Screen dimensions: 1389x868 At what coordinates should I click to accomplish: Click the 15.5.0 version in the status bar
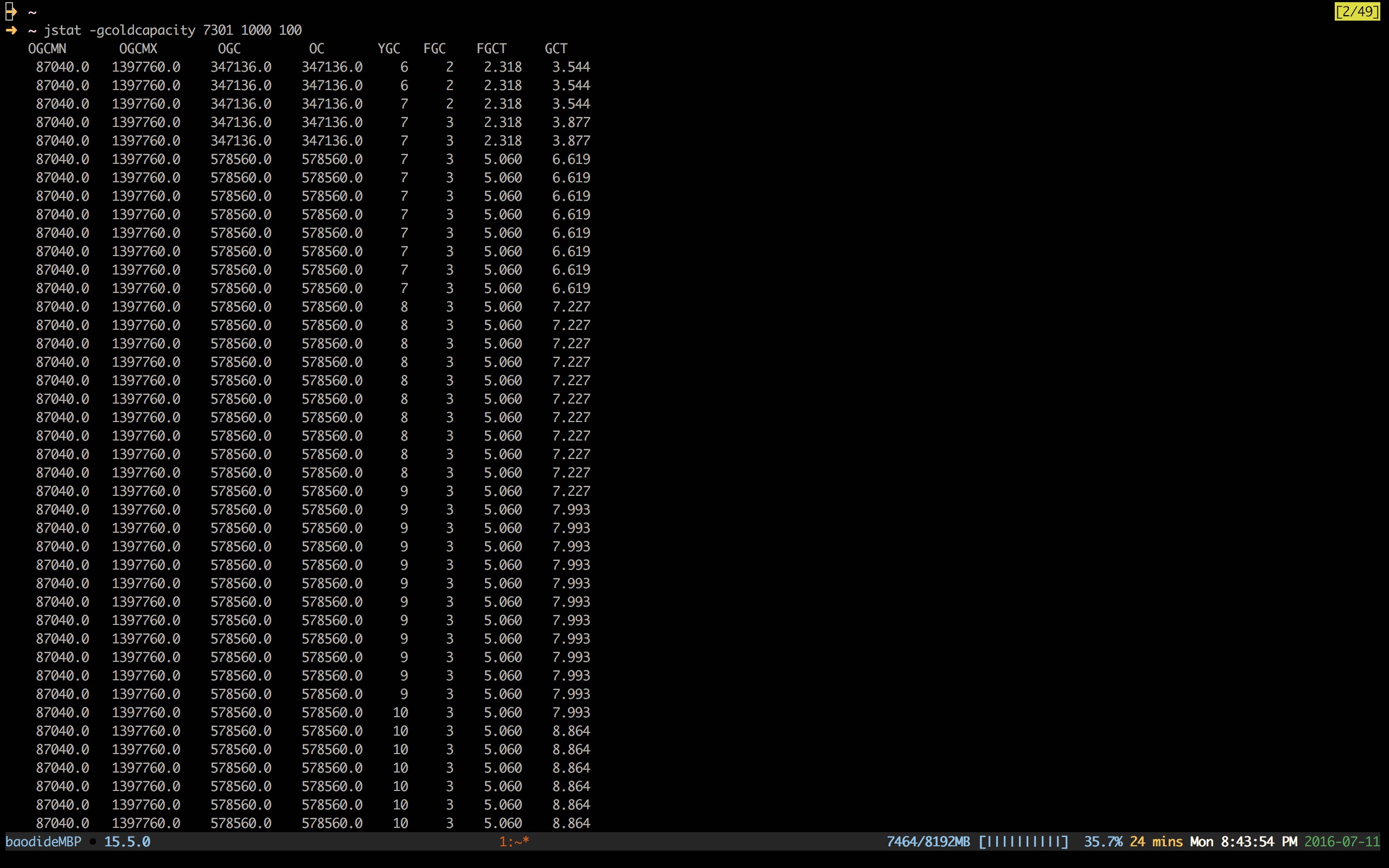(128, 841)
